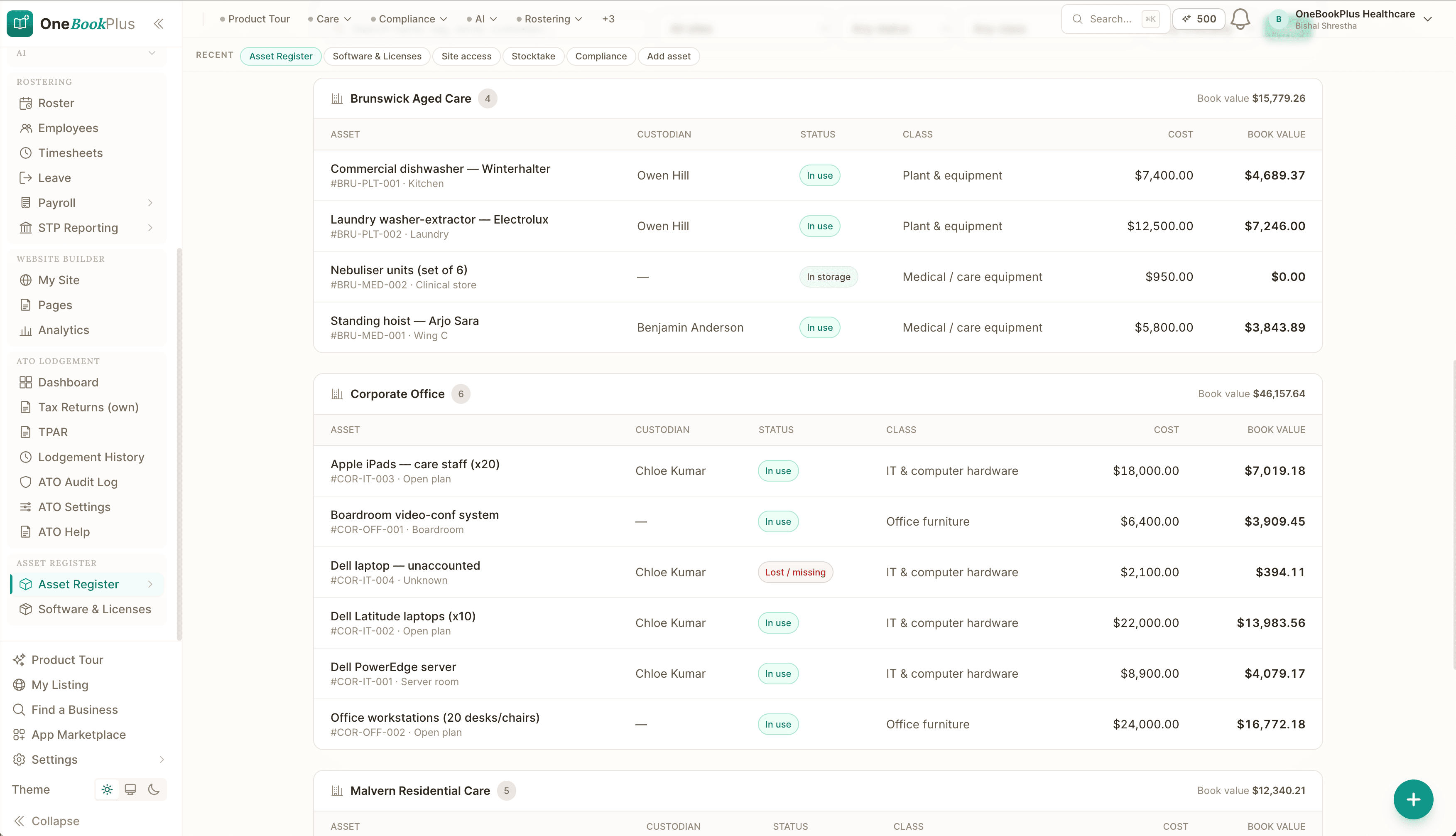
Task: Open the Rostering dropdown menu
Action: coord(549,19)
